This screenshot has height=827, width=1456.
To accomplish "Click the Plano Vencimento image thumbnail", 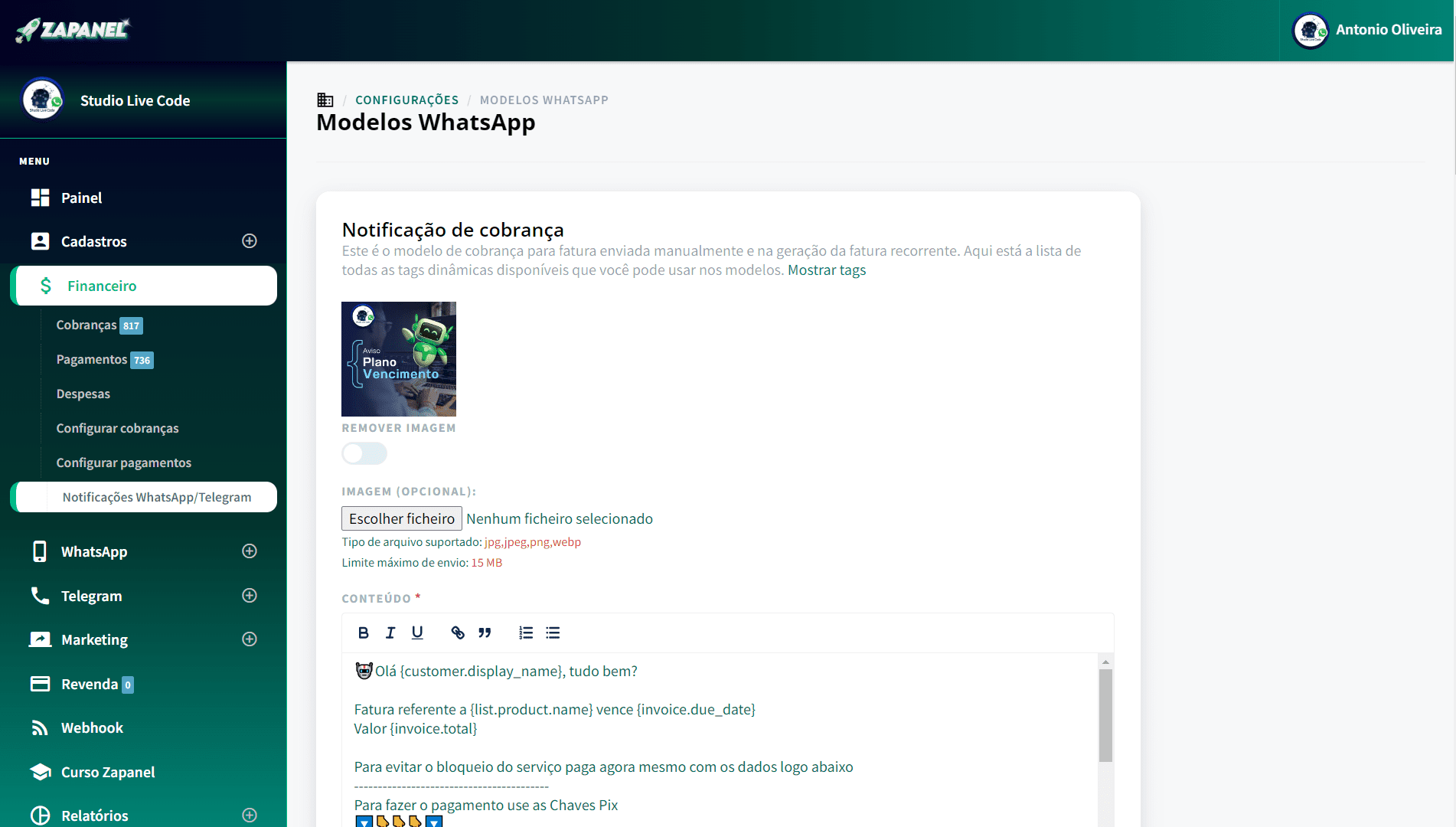I will tap(399, 359).
